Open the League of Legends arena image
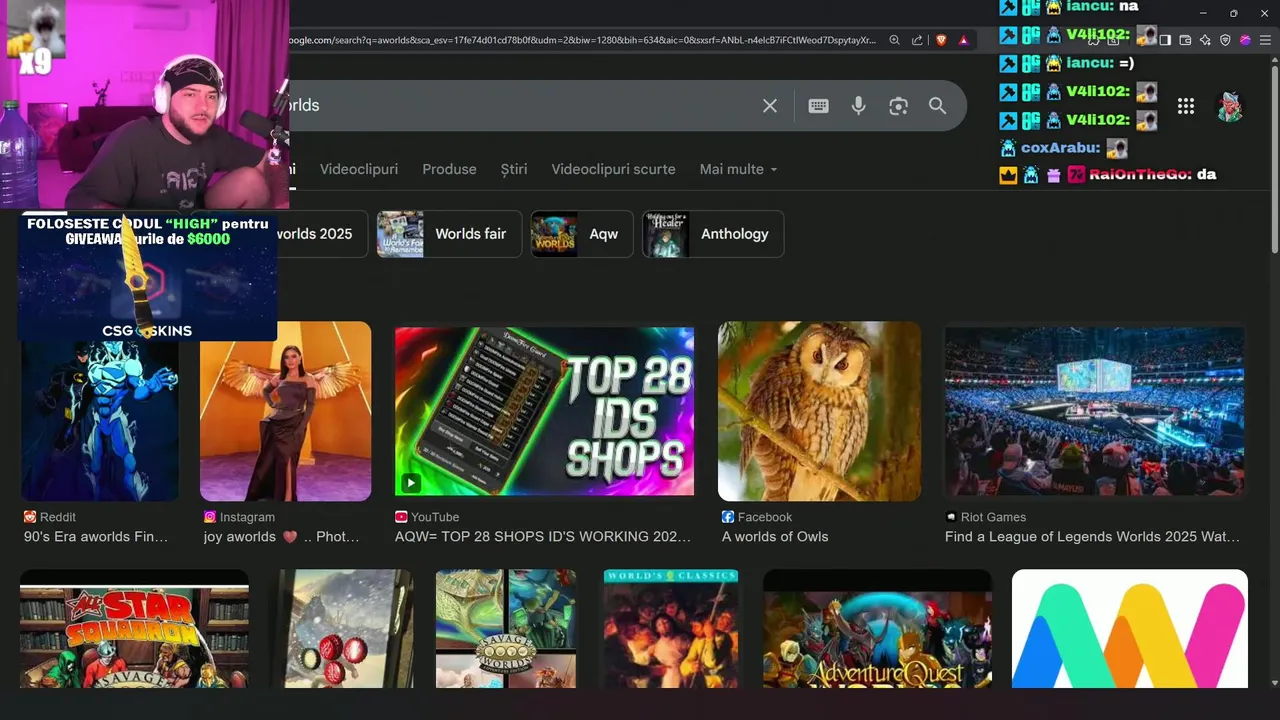The width and height of the screenshot is (1280, 720). pos(1095,411)
